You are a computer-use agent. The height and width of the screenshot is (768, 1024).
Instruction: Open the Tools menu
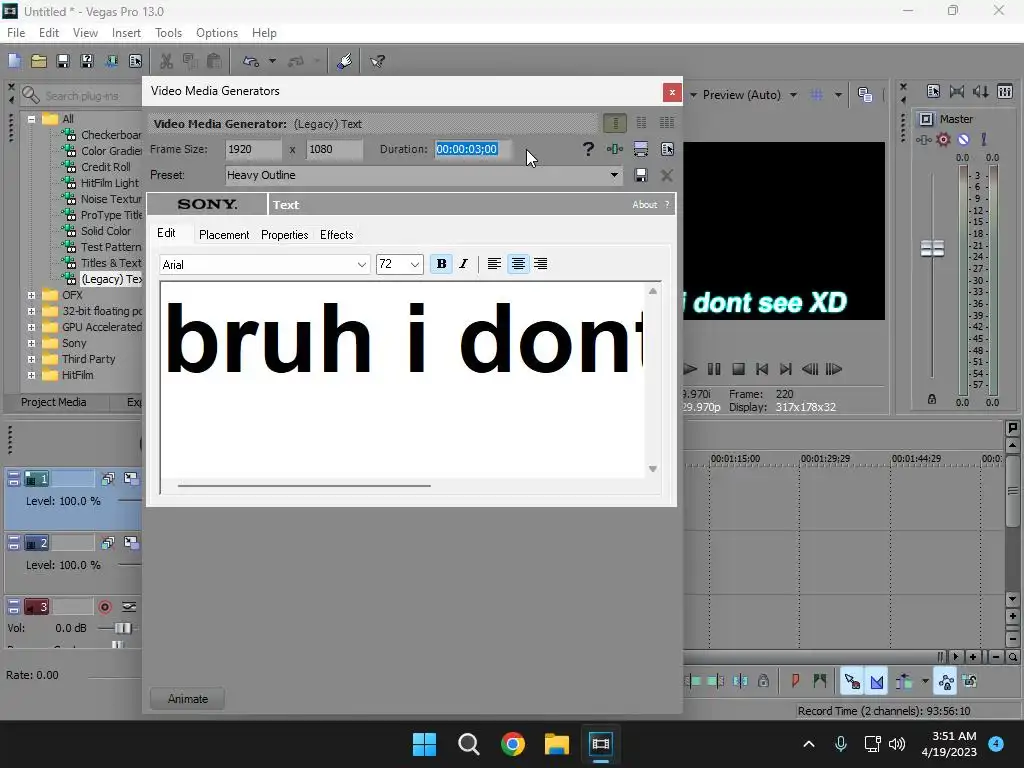168,33
